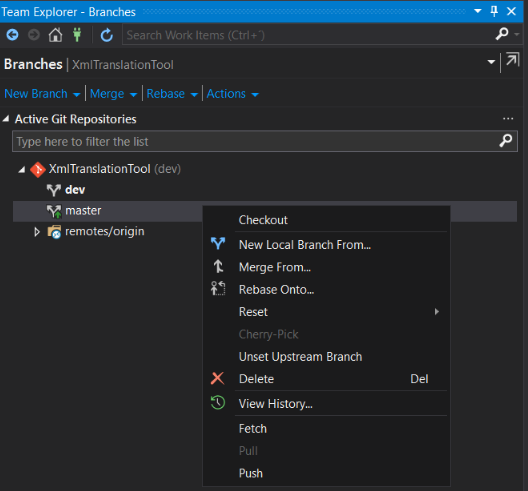This screenshot has width=528, height=491.
Task: Click the Rebase link
Action: tap(165, 94)
